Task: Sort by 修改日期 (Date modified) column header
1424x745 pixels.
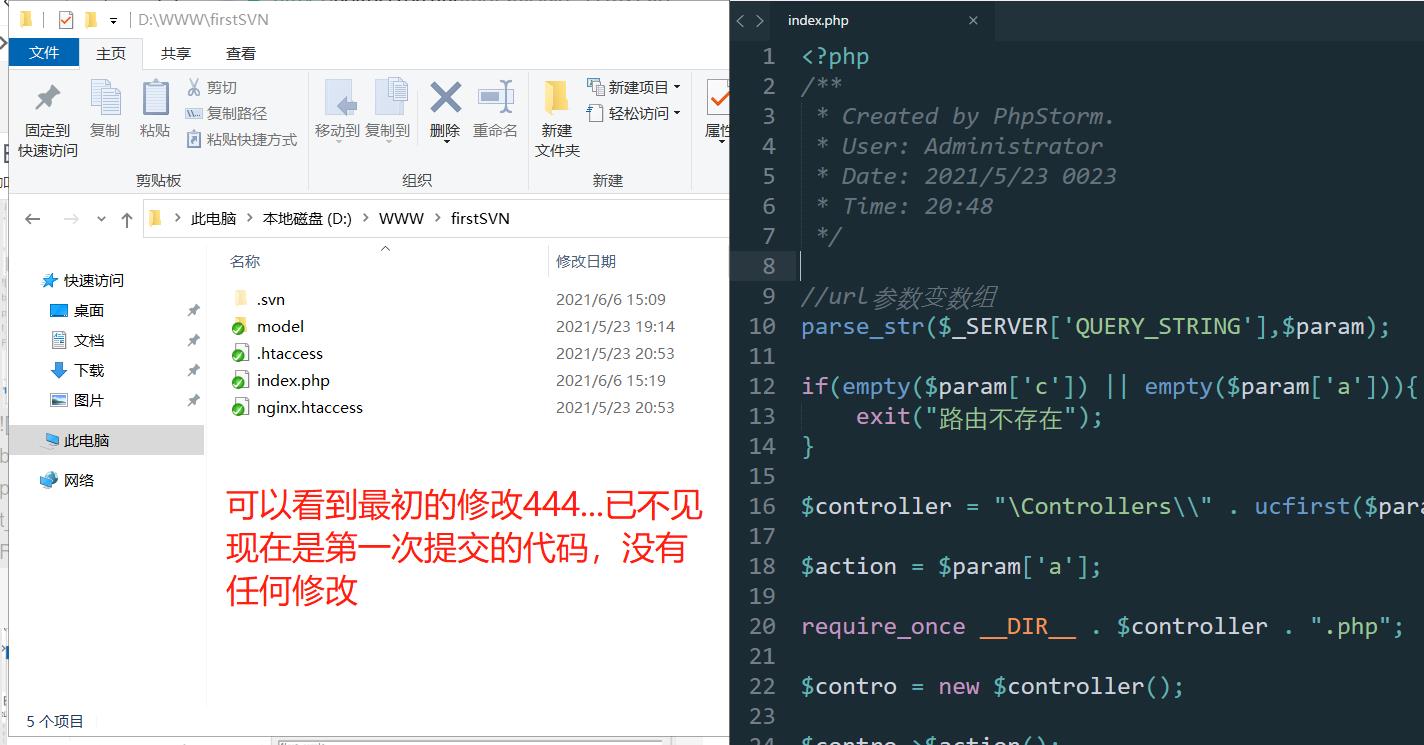Action: (586, 261)
